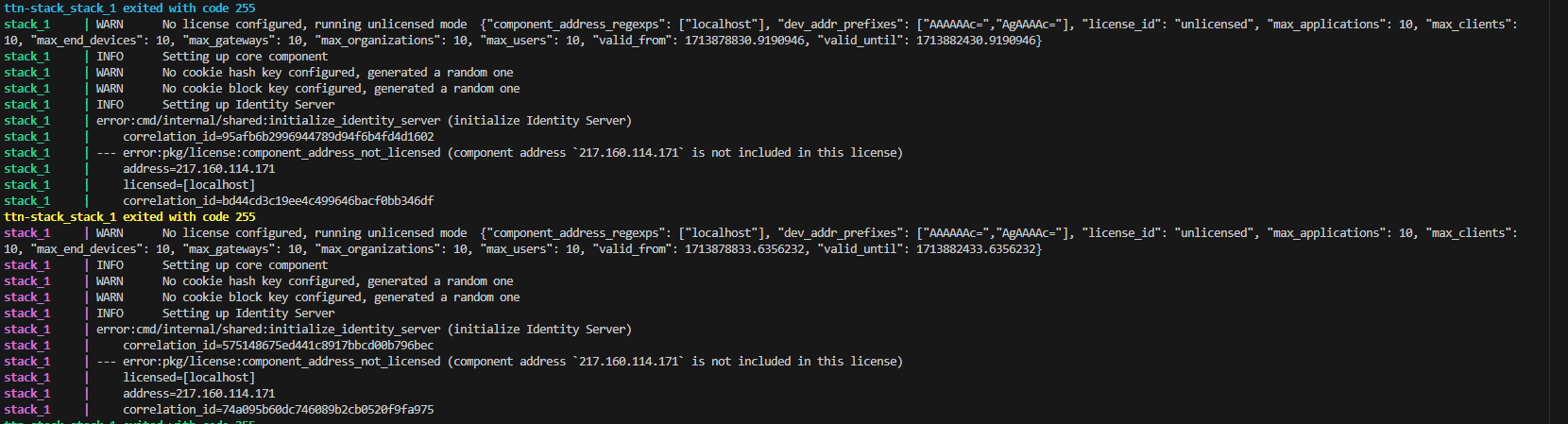Click correlation_id=575148675ed441c8917bbcd00b796bec text
Viewport: 1568px width, 424px height.
[279, 346]
